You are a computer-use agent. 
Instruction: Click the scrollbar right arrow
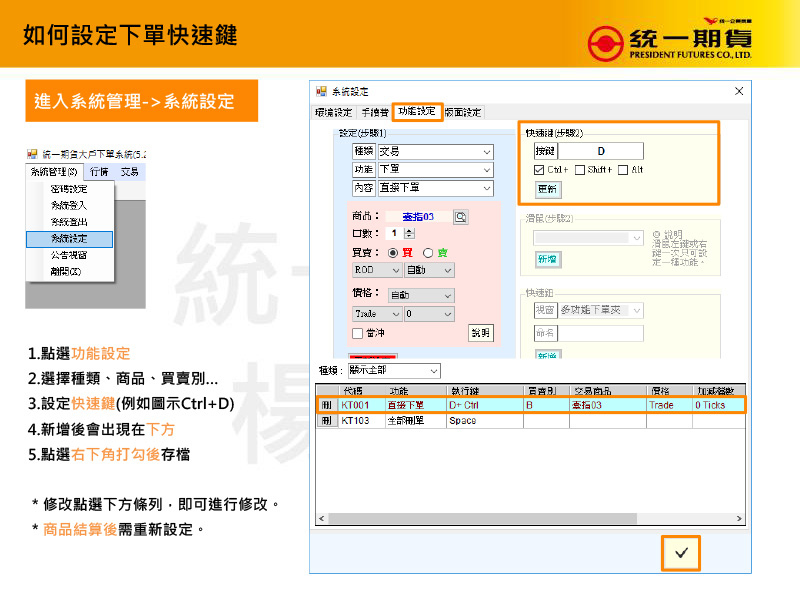[739, 519]
